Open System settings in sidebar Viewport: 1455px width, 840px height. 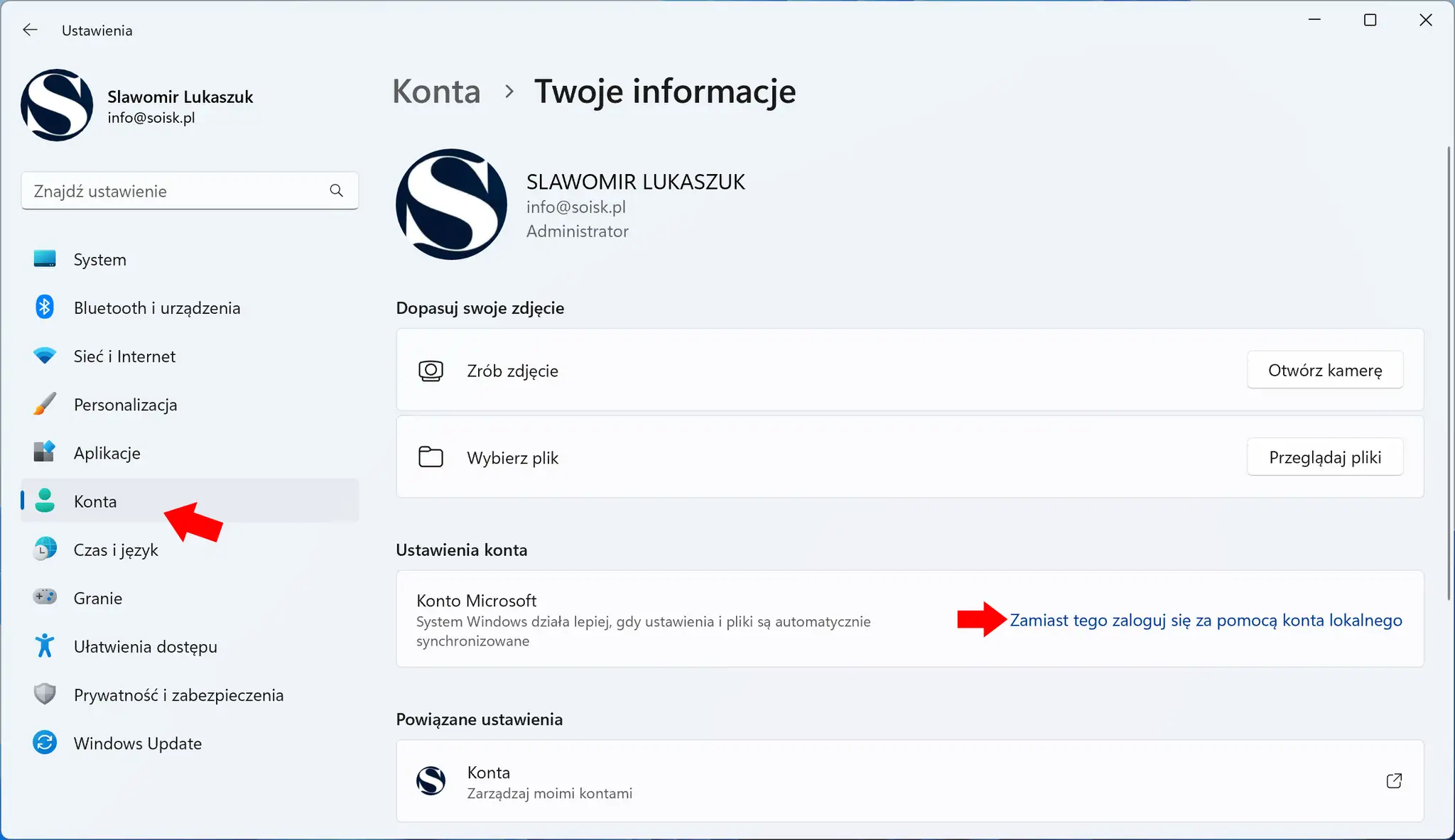pyautogui.click(x=99, y=259)
